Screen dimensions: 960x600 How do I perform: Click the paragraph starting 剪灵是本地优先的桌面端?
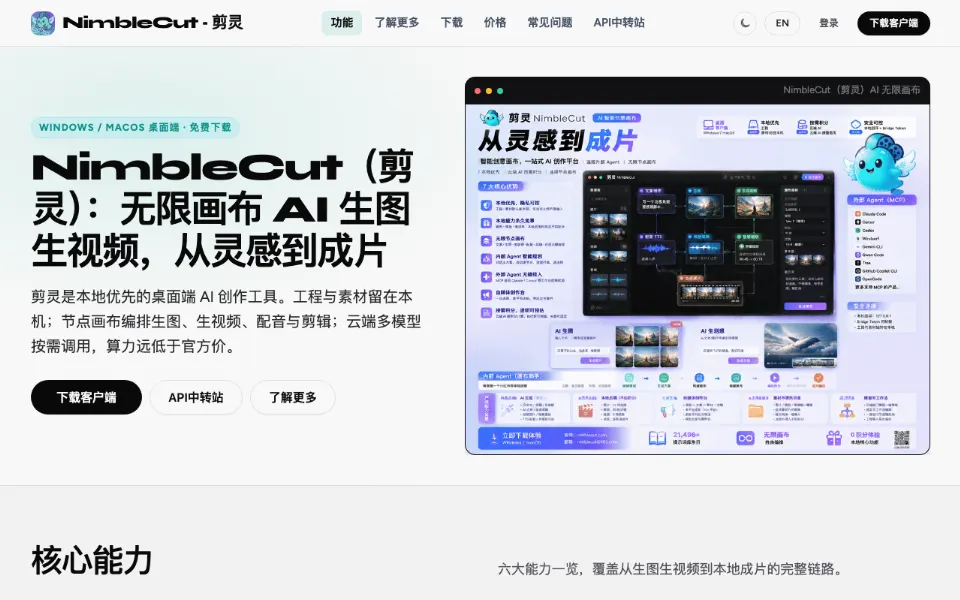coord(227,321)
